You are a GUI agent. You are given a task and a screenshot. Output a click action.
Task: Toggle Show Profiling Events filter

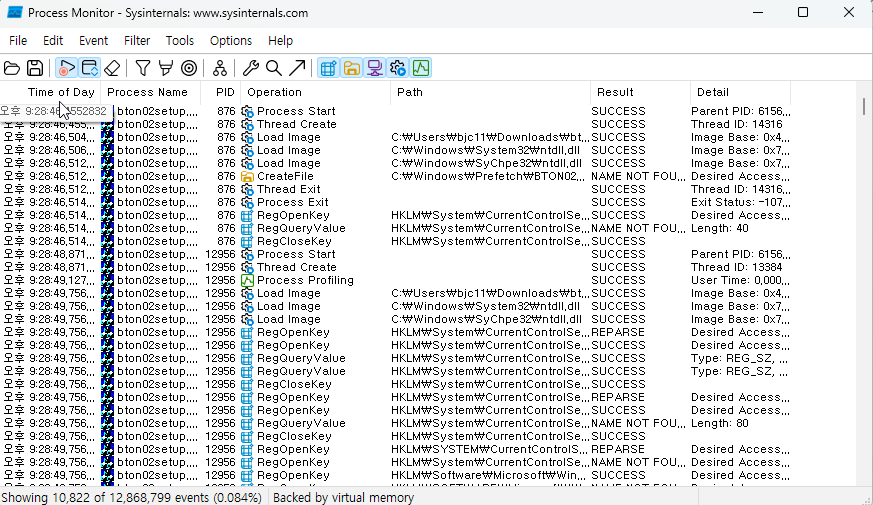coord(421,68)
